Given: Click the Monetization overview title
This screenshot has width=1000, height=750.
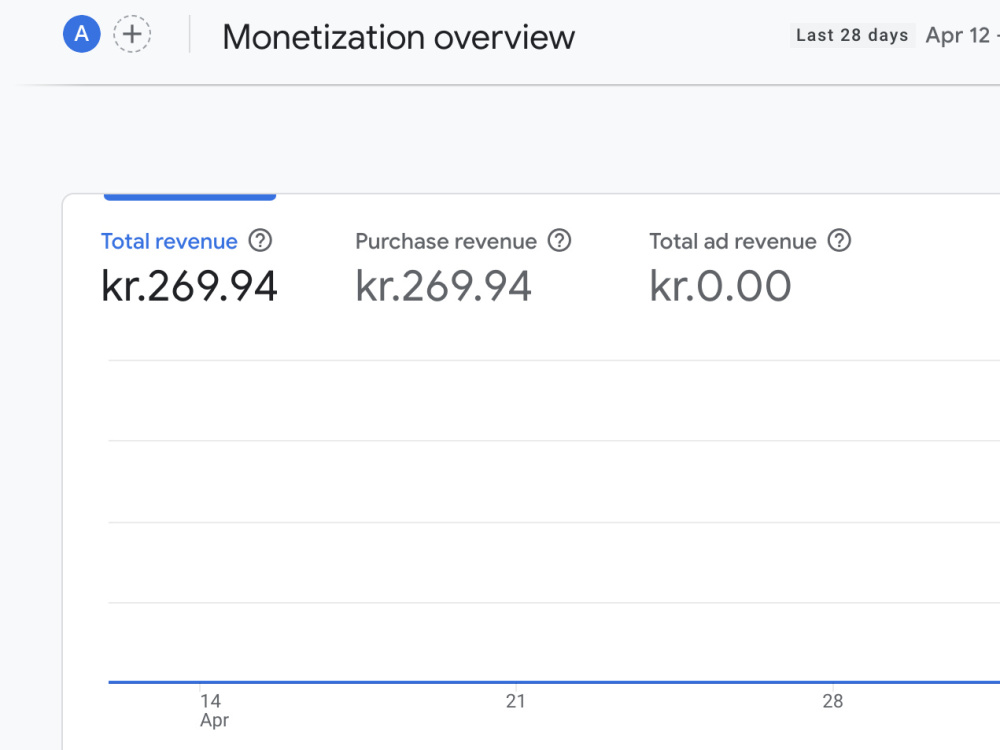Looking at the screenshot, I should point(399,37).
